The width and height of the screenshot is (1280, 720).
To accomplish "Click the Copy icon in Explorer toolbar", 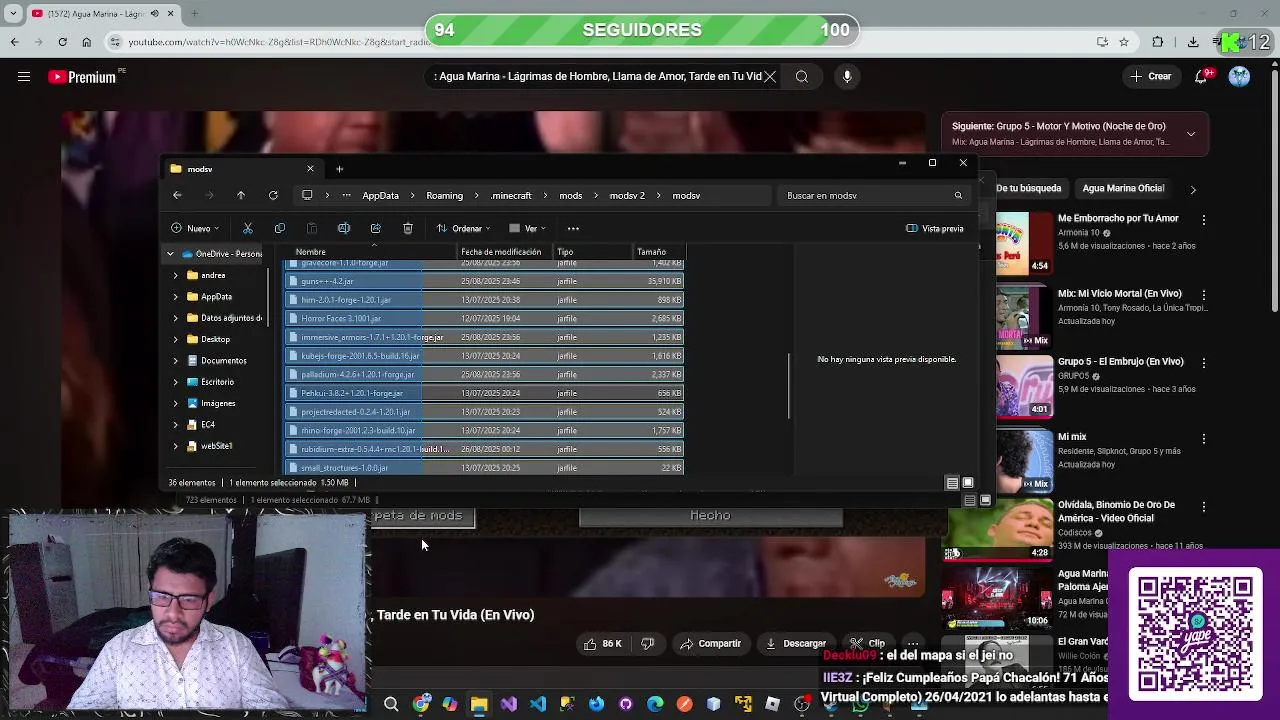I will pos(280,228).
